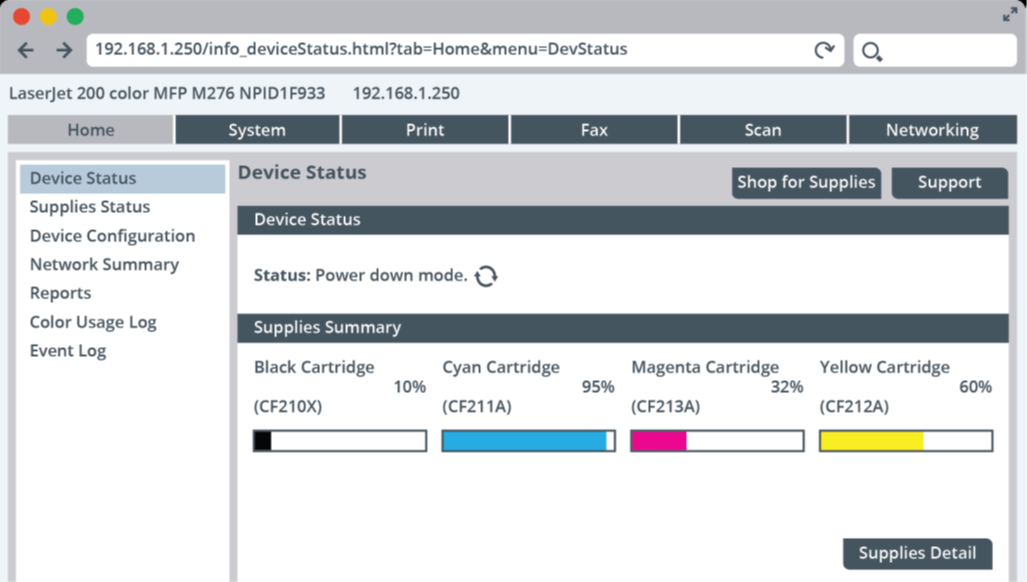Image resolution: width=1027 pixels, height=582 pixels.
Task: Reload the page using the refresh icon
Action: click(x=824, y=50)
